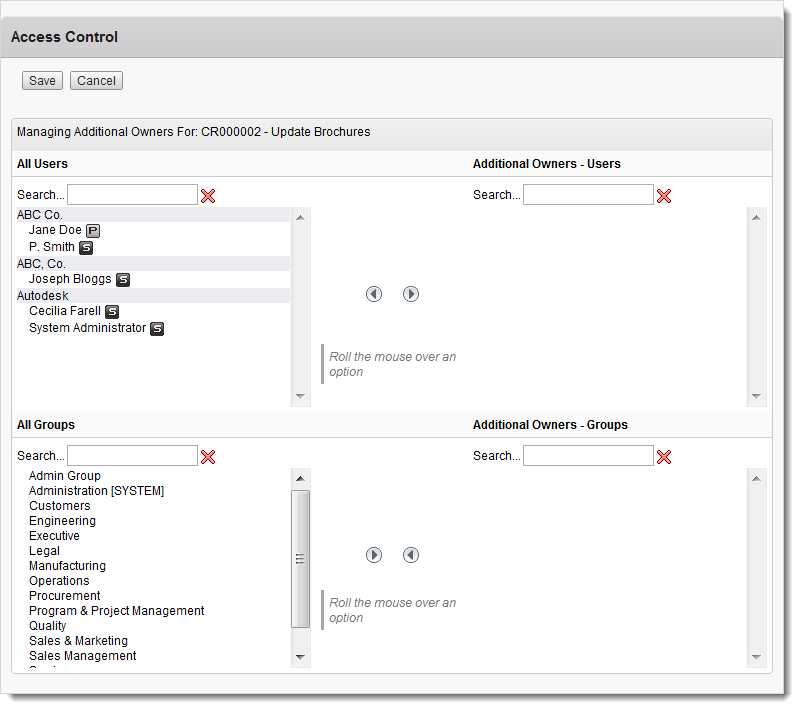The height and width of the screenshot is (709, 799).
Task: Select the Autodesk company header
Action: coord(153,296)
